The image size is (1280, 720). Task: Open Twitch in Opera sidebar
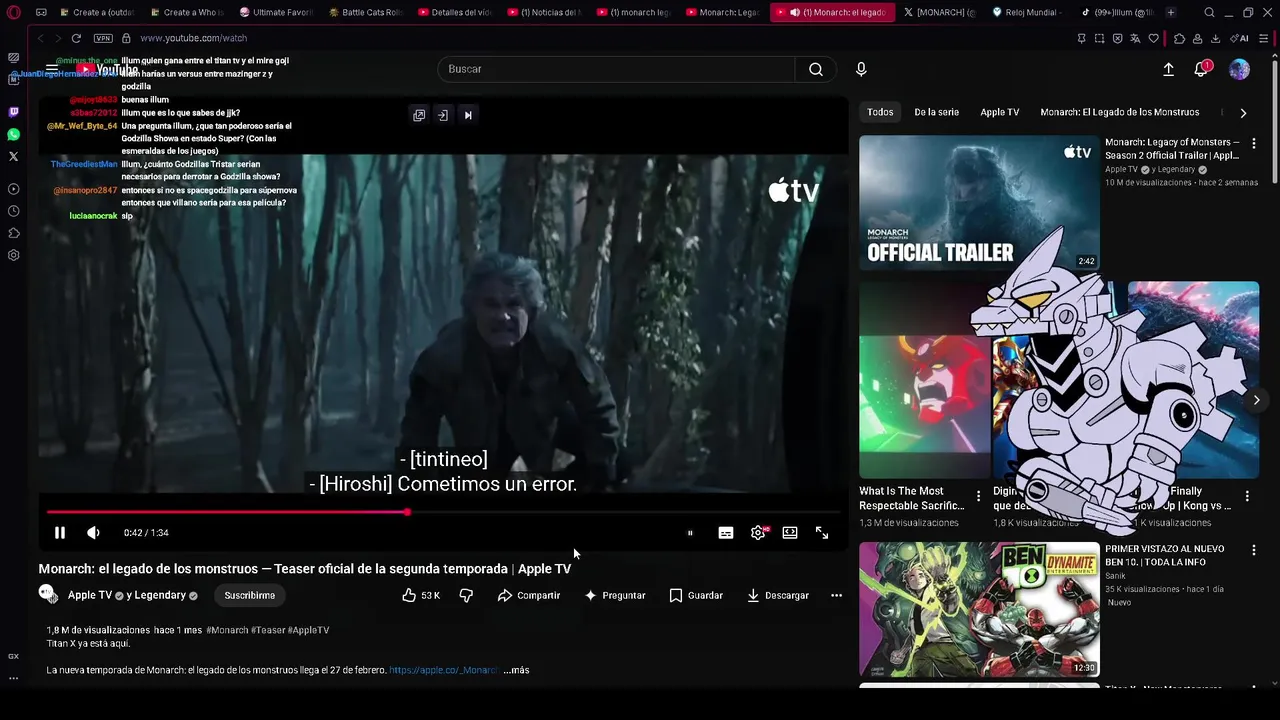click(13, 112)
